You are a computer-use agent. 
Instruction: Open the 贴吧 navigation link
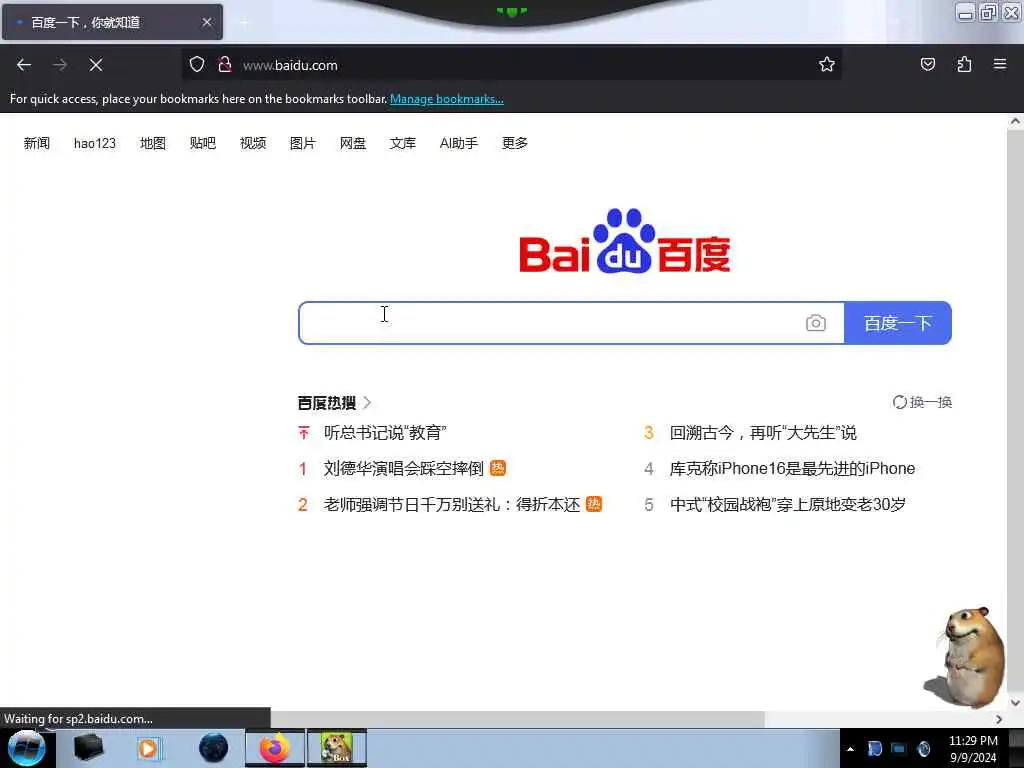point(202,143)
